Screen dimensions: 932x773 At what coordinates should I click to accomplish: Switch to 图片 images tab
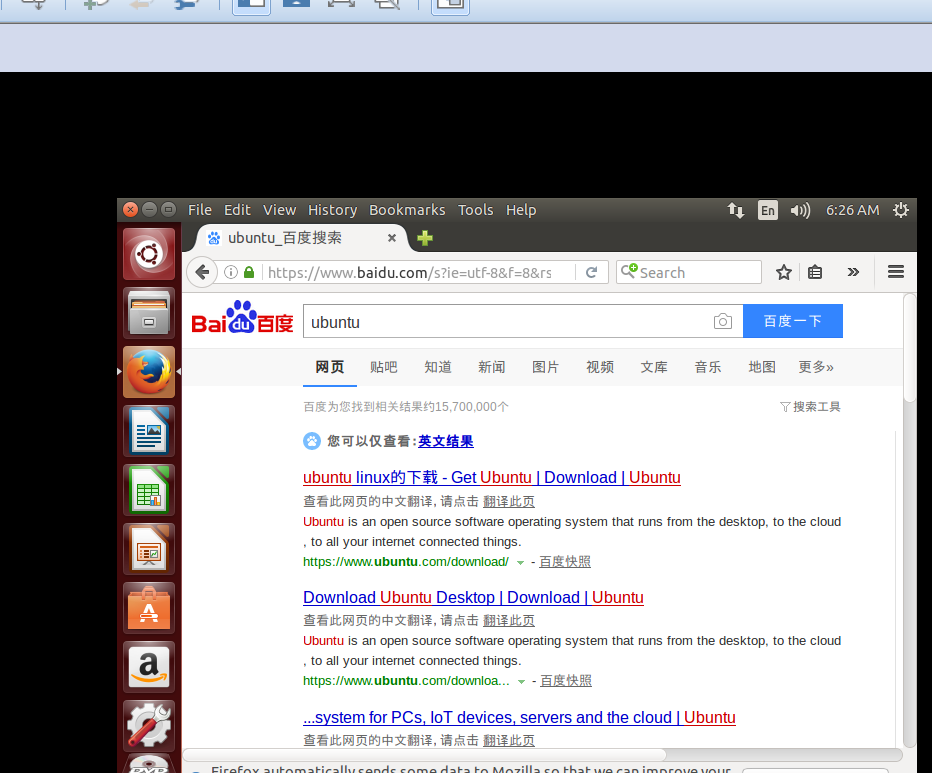coord(546,367)
